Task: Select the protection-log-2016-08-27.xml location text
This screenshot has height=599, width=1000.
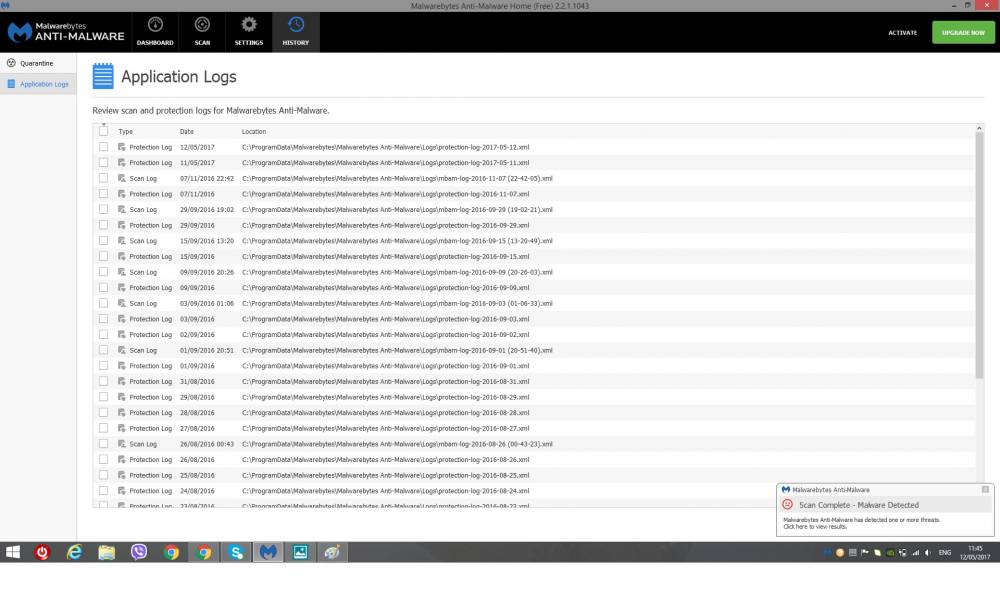Action: point(385,428)
